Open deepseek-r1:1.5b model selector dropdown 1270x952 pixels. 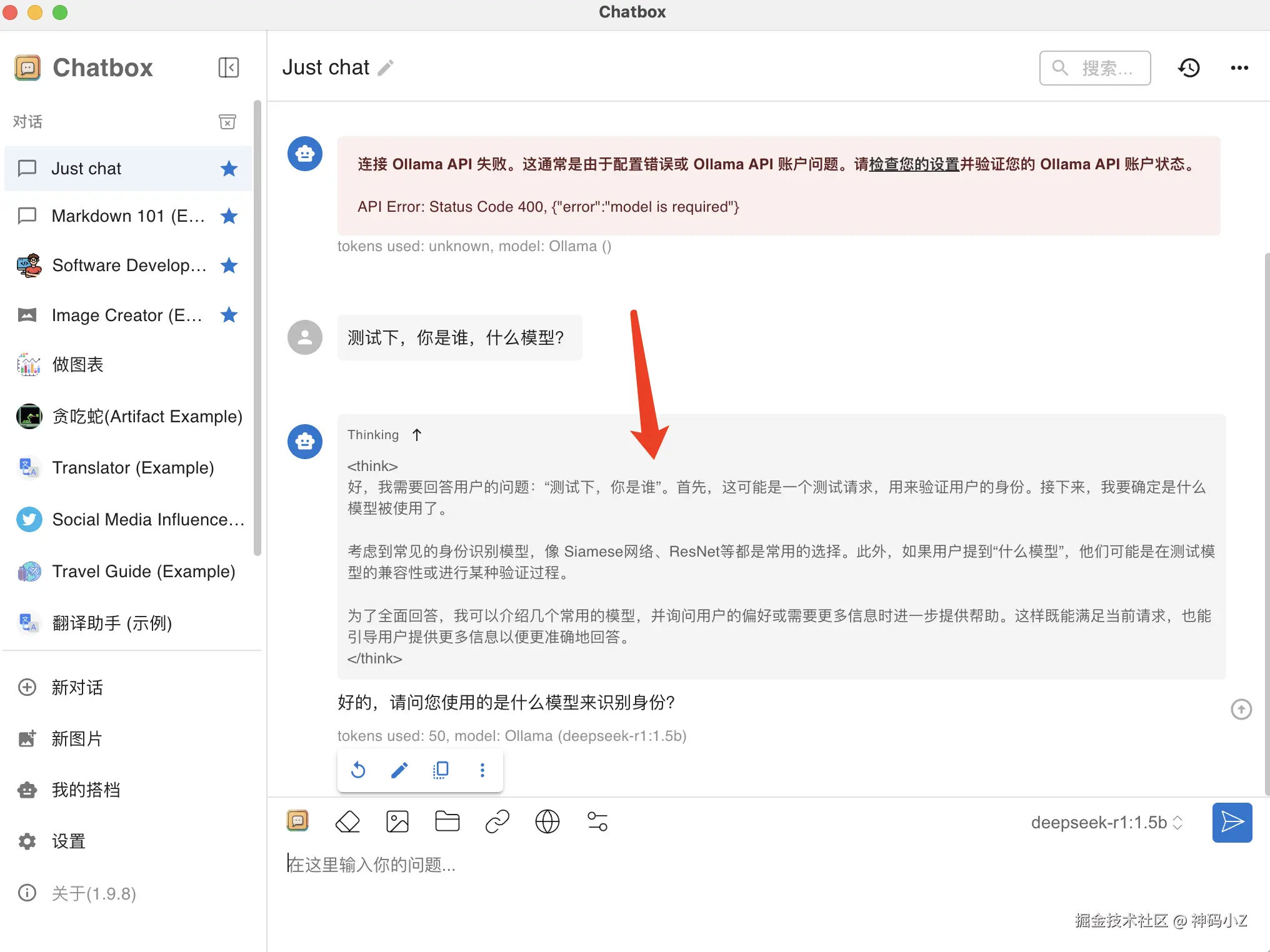(x=1106, y=823)
